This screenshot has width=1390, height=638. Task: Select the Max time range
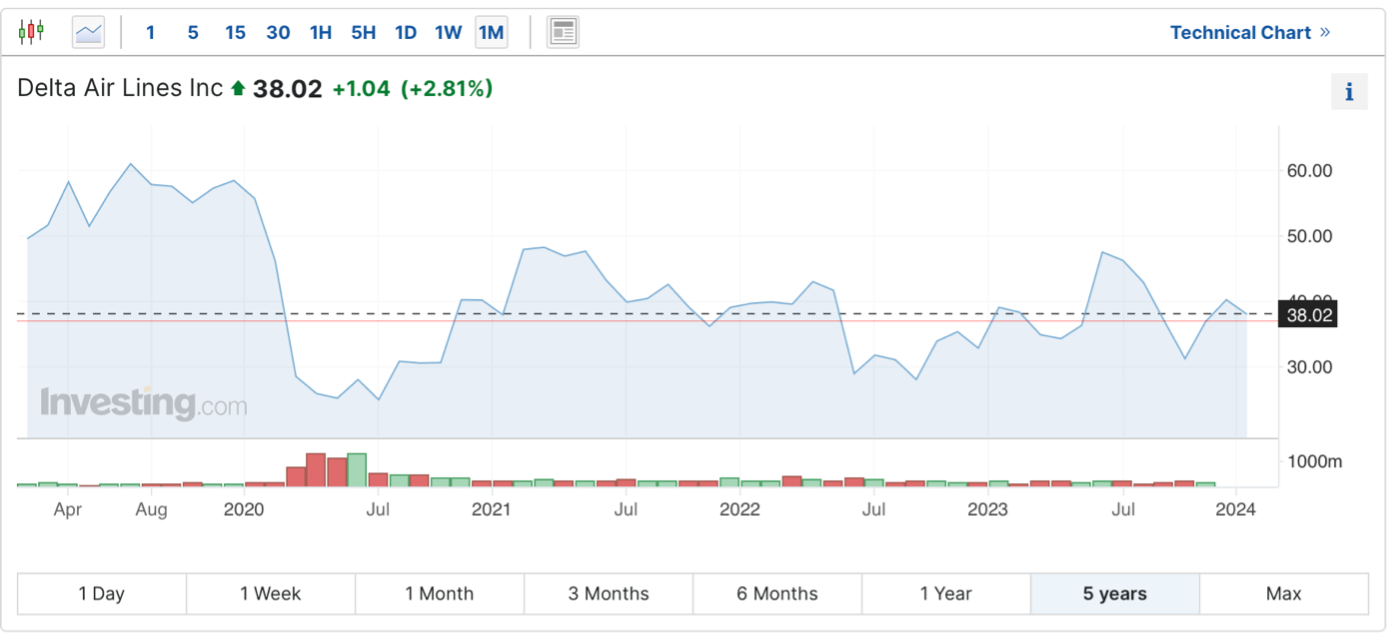coord(1283,593)
